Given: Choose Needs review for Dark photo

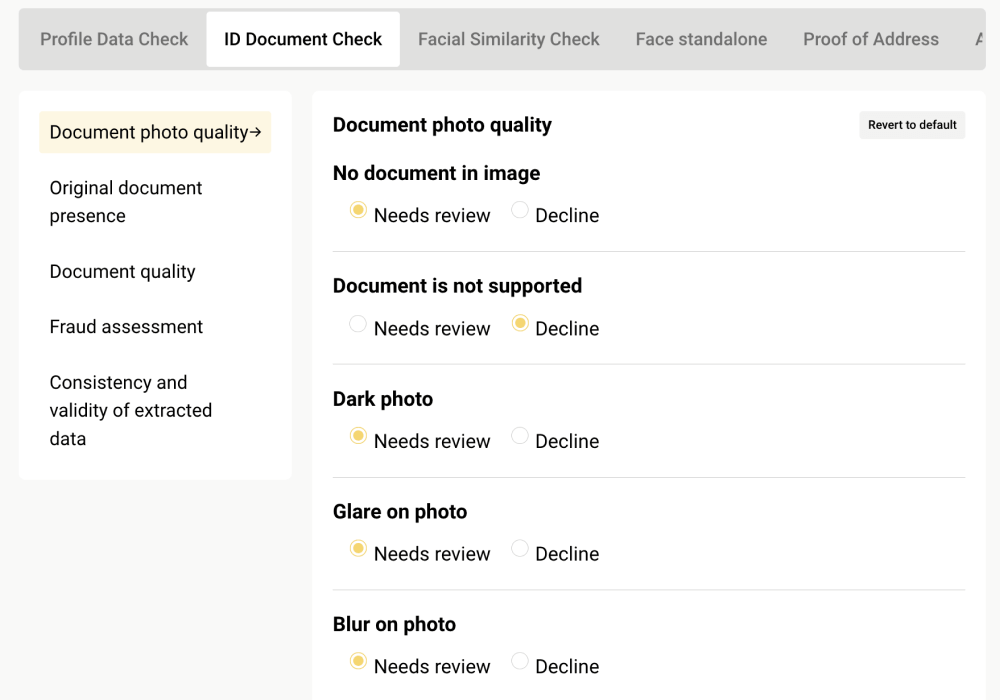Looking at the screenshot, I should 358,436.
